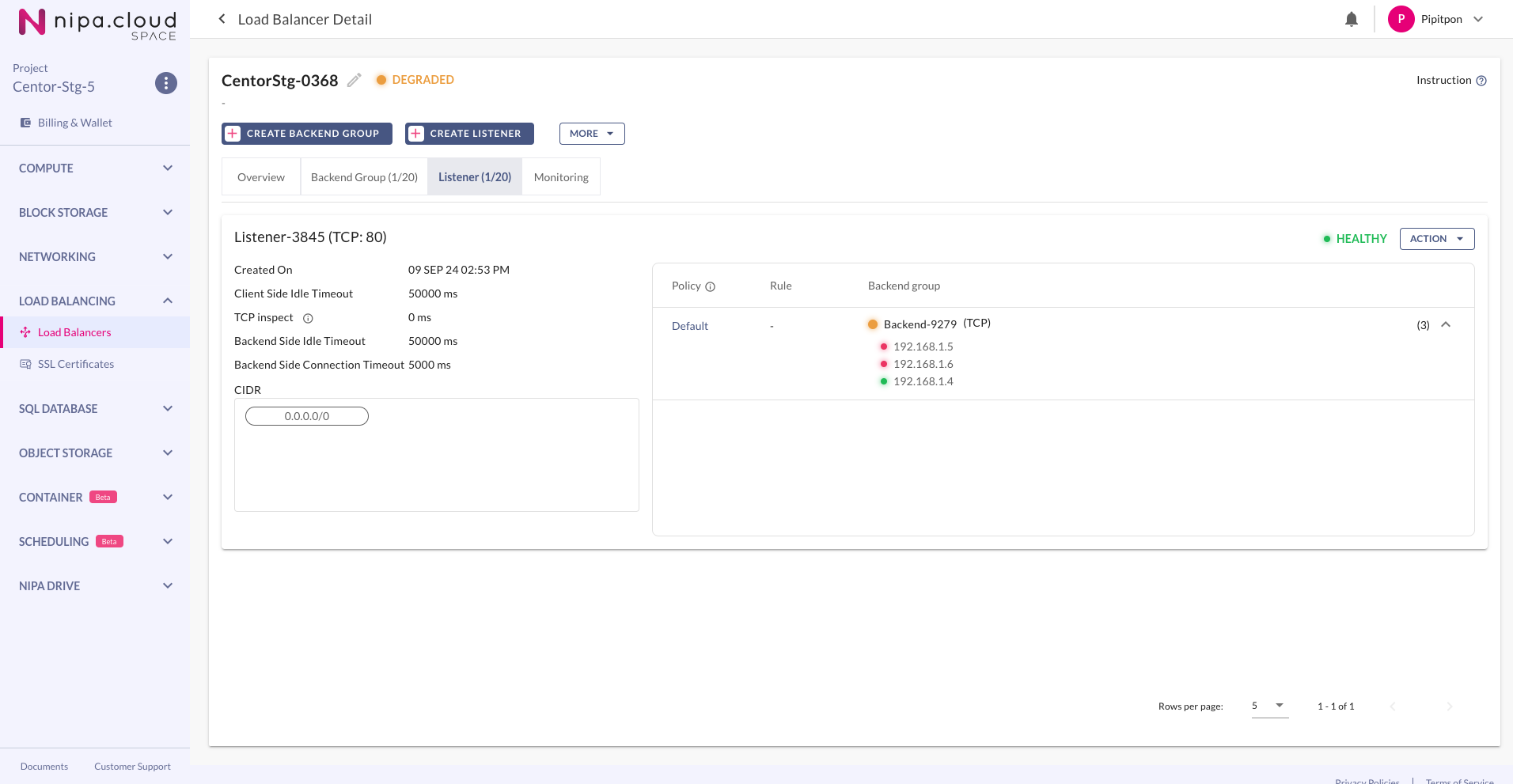
Task: Click the SSL Certificates sidebar icon
Action: (25, 364)
